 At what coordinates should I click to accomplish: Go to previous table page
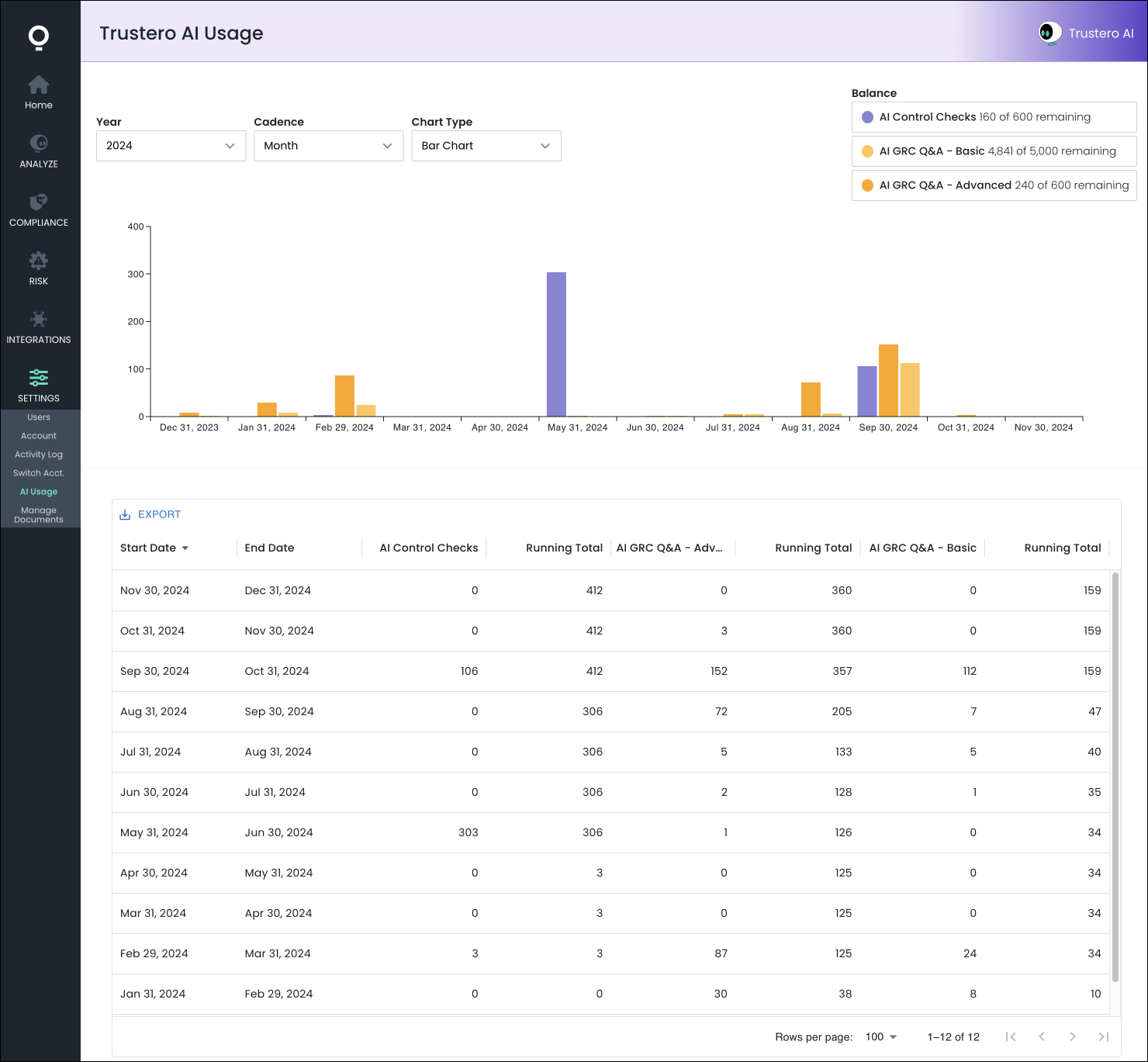coord(1042,1036)
